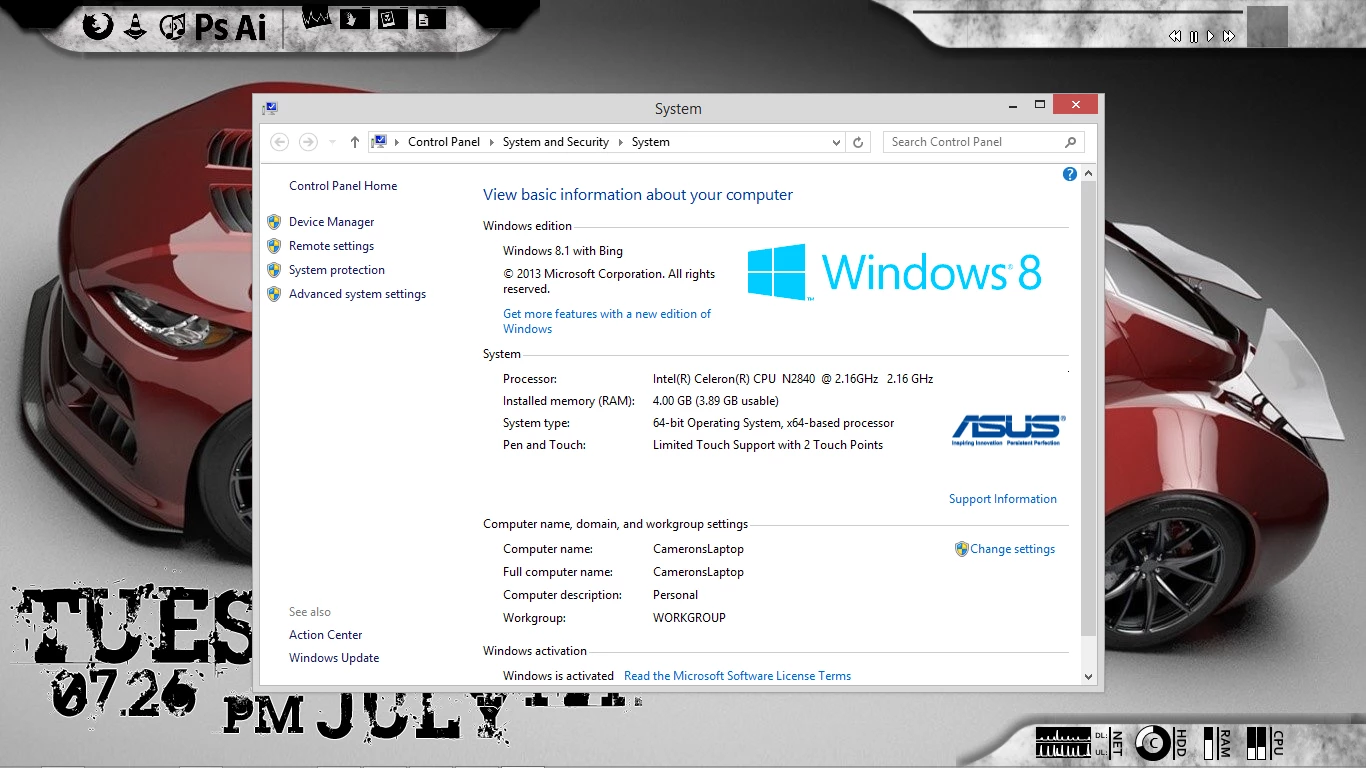Click the Intel Celeron processor text

point(793,379)
